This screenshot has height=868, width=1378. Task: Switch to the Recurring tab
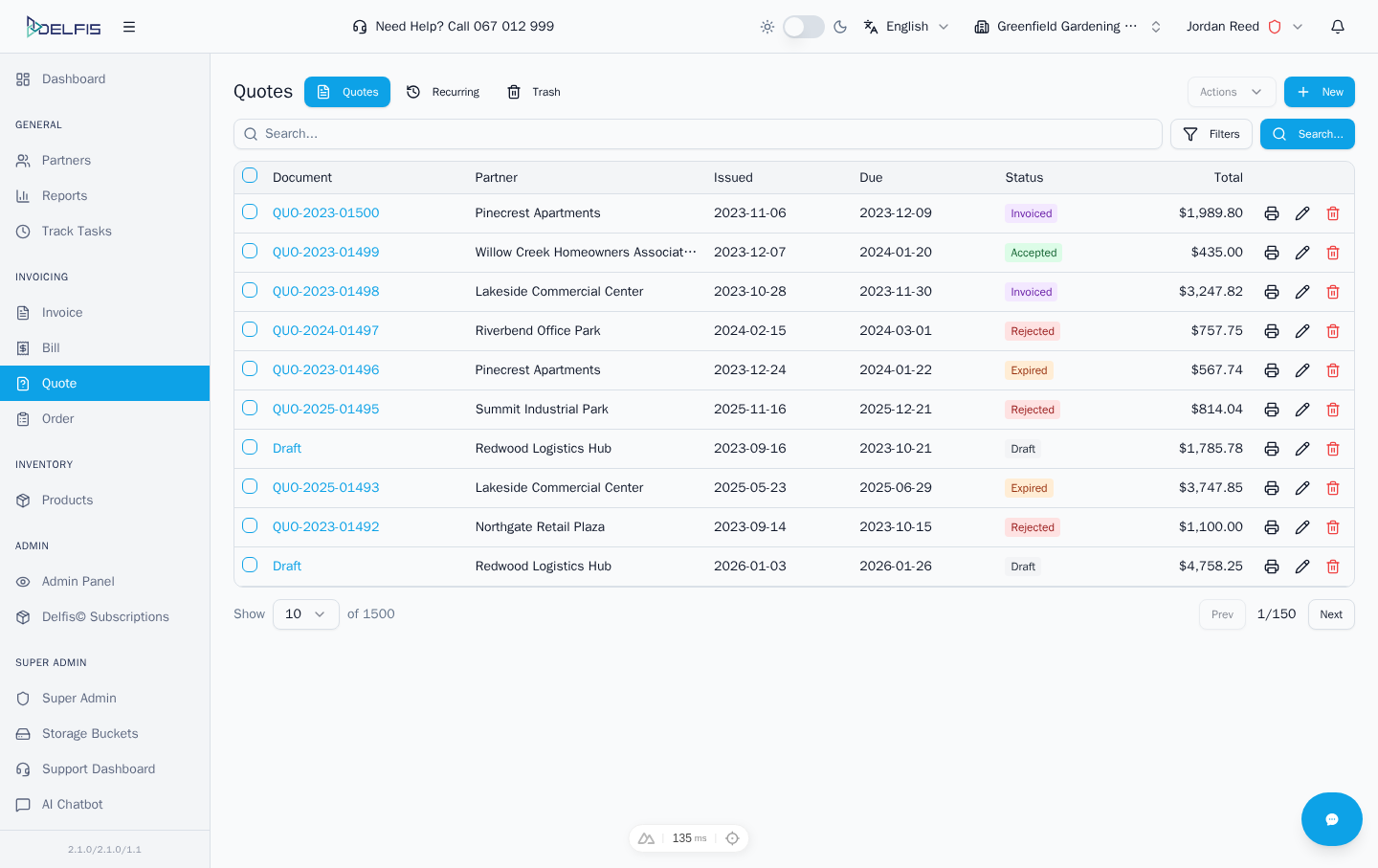443,92
